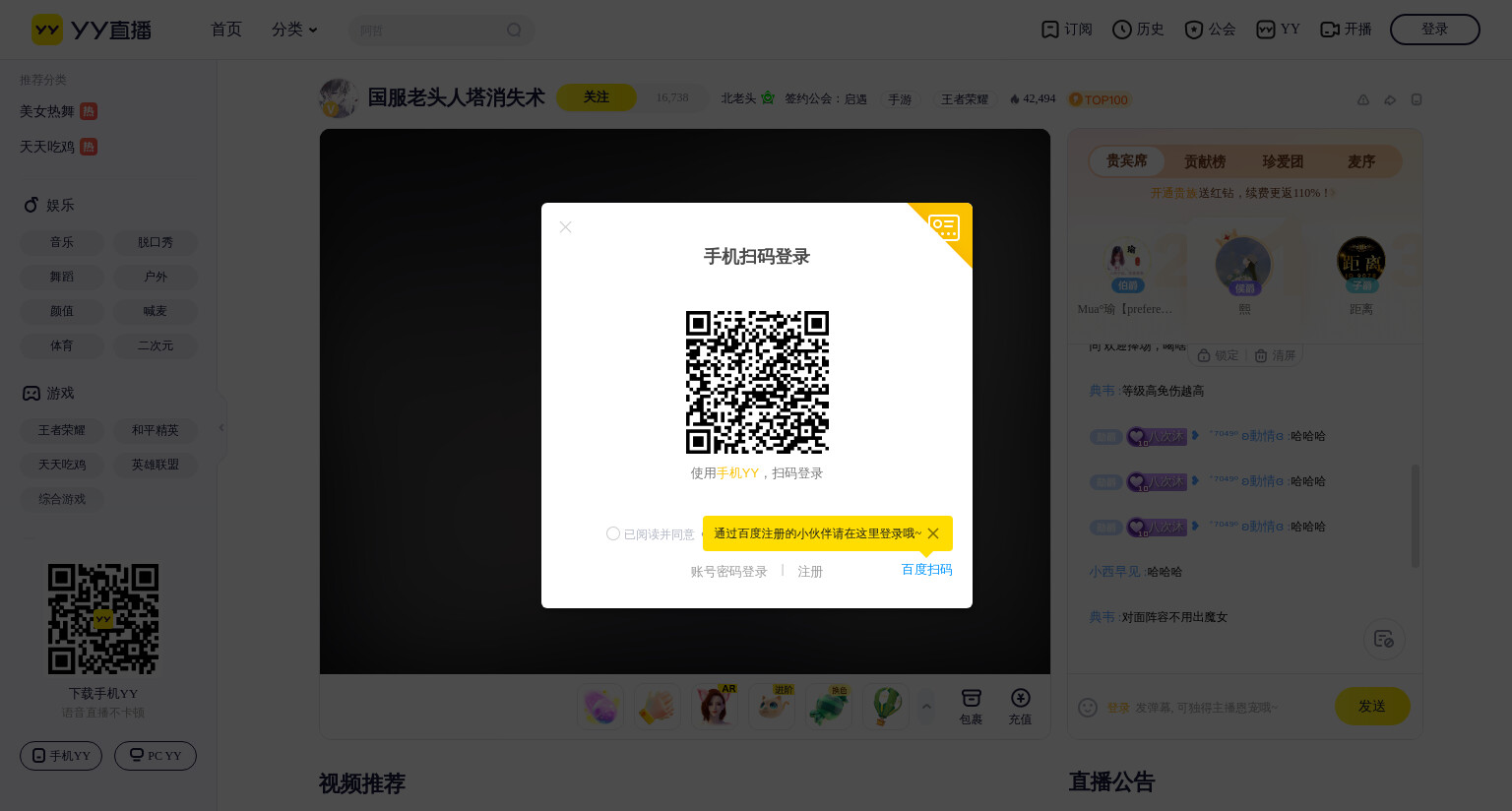Open 账号密码登录 password login
This screenshot has width=1512, height=811.
728,572
